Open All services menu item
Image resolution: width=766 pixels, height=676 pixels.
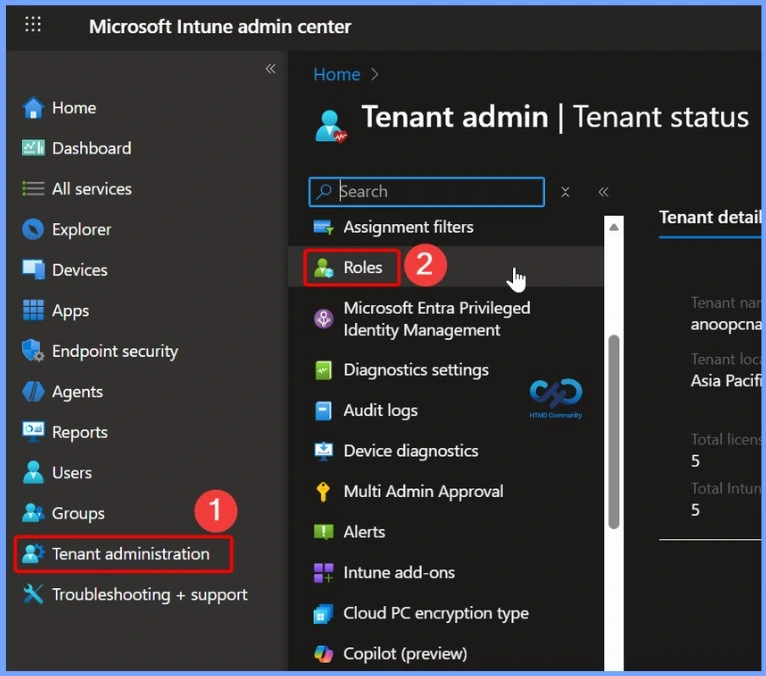click(91, 189)
